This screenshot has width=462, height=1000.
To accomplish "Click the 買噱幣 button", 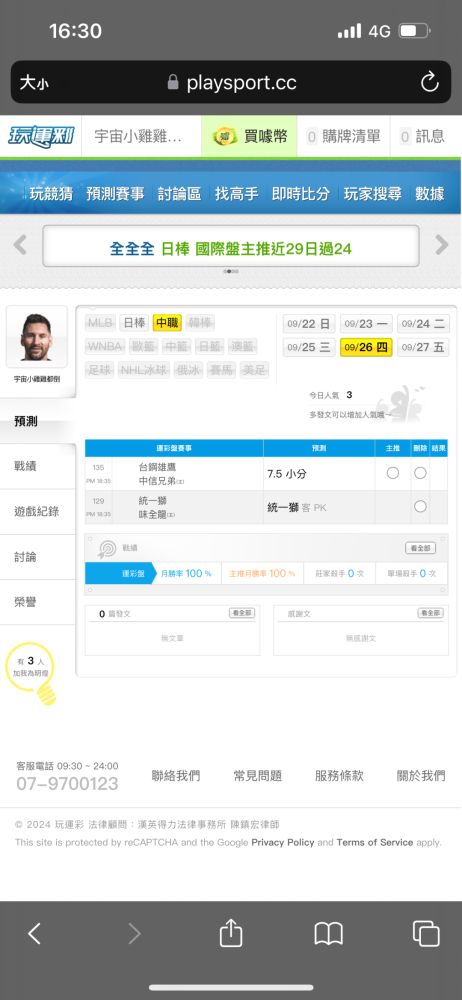I will coord(250,136).
